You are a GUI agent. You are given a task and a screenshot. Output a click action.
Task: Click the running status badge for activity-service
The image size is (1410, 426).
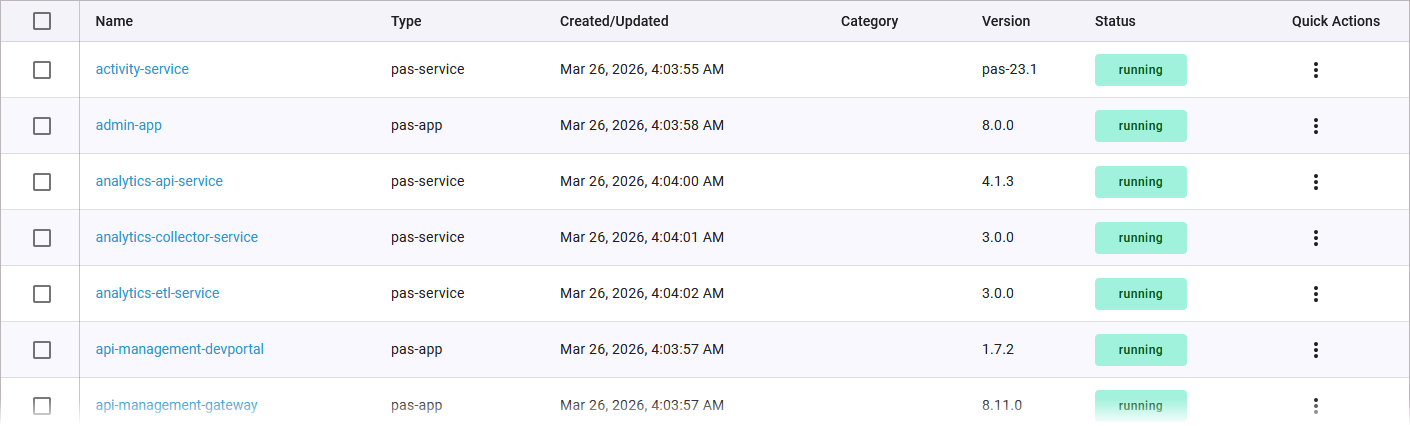pos(1140,70)
